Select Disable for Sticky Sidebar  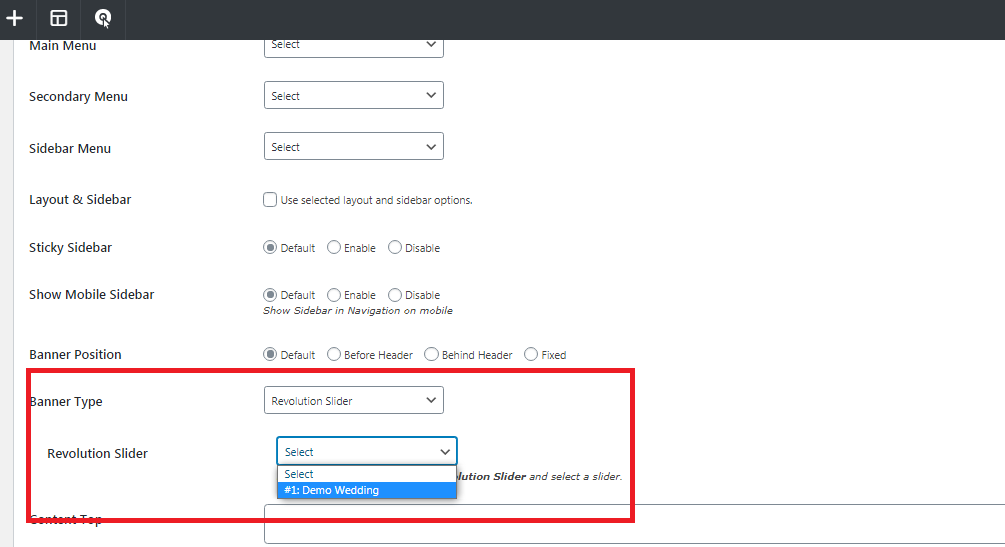(395, 248)
